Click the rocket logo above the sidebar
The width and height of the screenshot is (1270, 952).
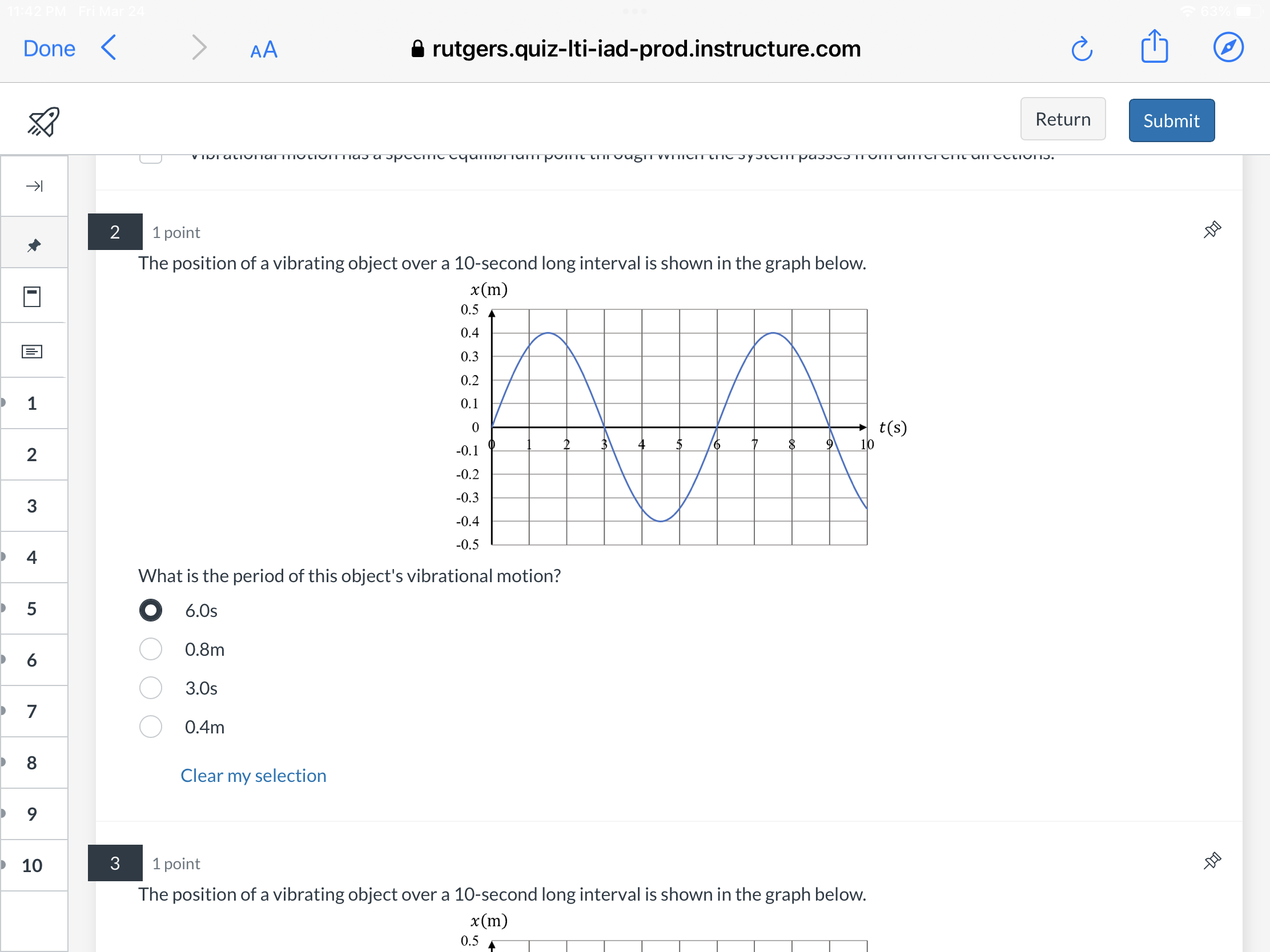(x=42, y=120)
